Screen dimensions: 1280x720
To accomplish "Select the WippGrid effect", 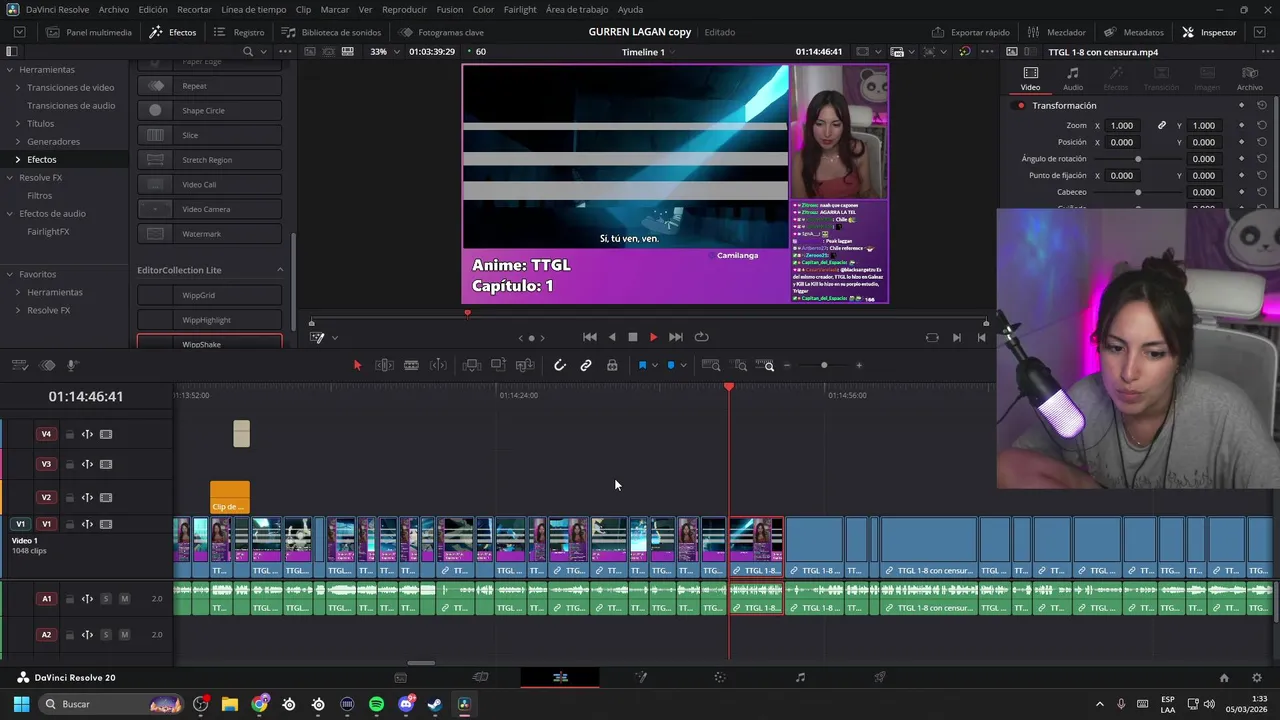I will pos(209,295).
